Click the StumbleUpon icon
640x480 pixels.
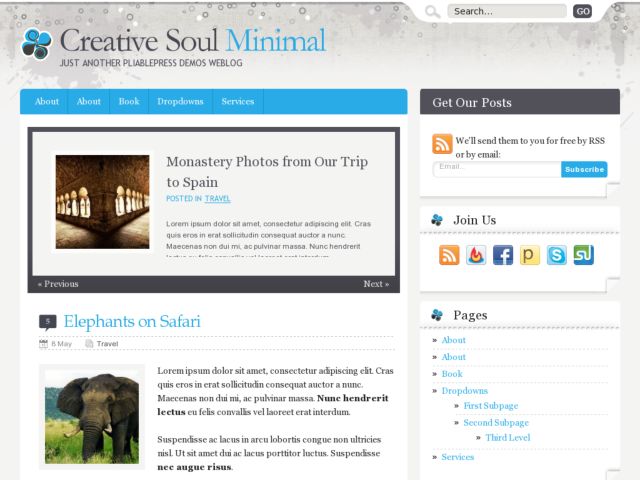click(x=584, y=255)
